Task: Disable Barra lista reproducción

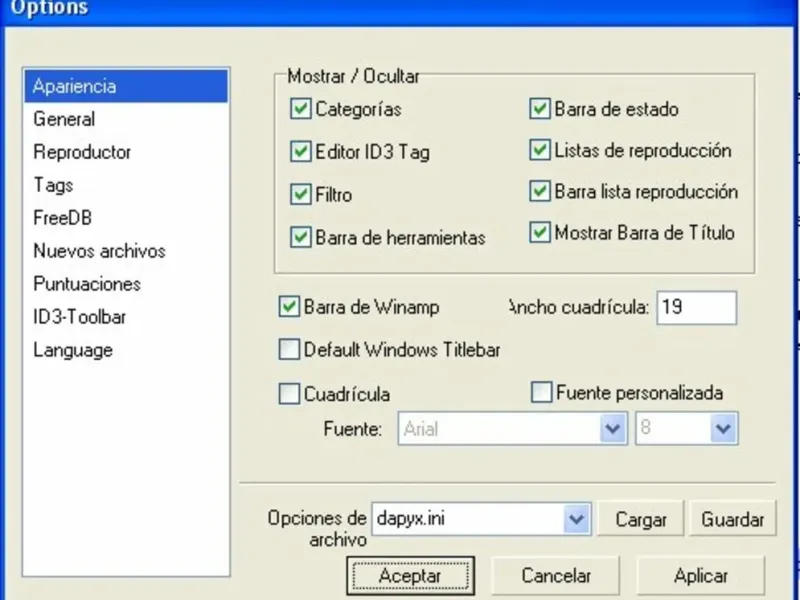Action: coord(540,191)
